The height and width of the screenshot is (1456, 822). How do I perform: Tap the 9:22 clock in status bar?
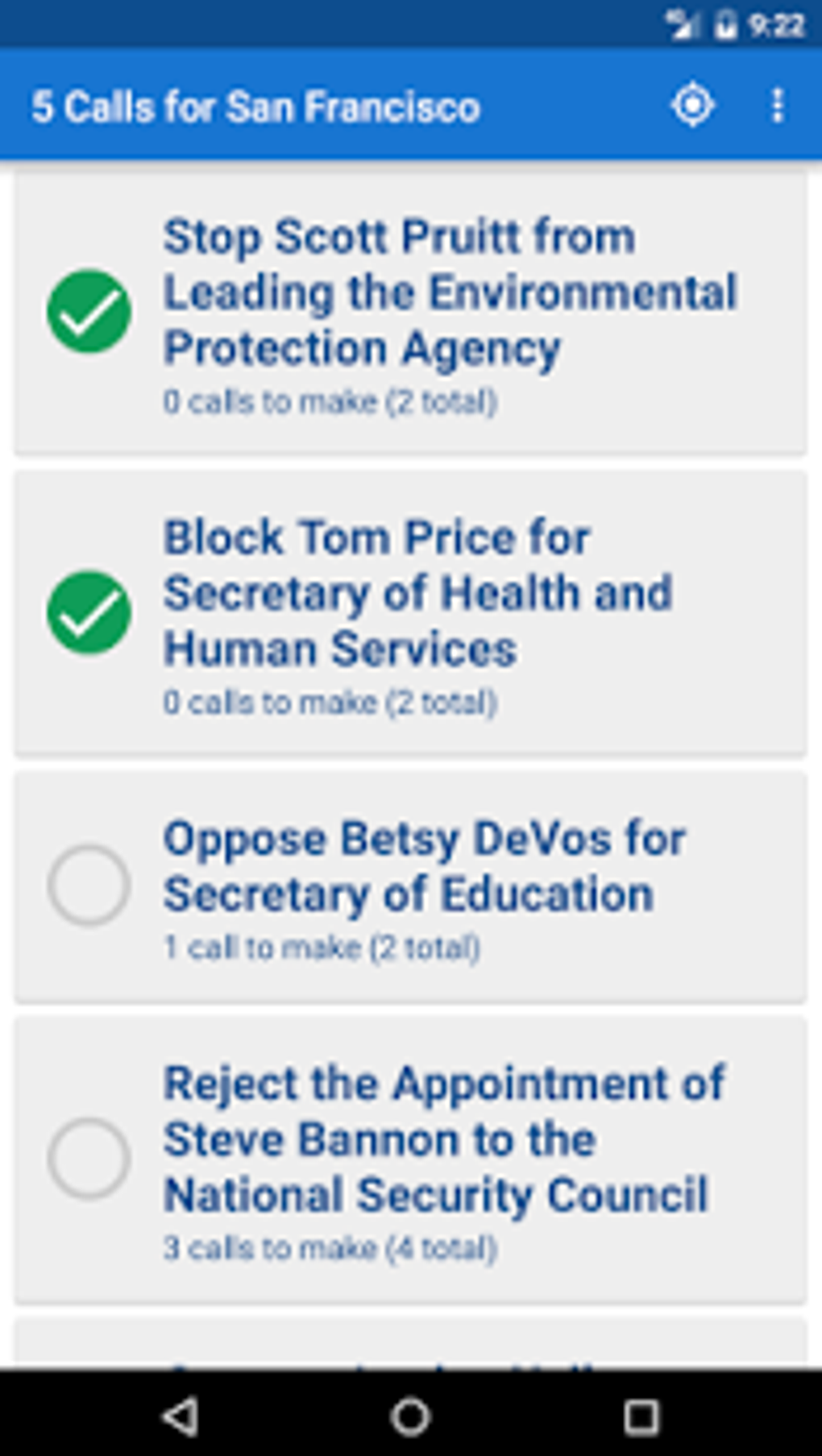click(775, 25)
